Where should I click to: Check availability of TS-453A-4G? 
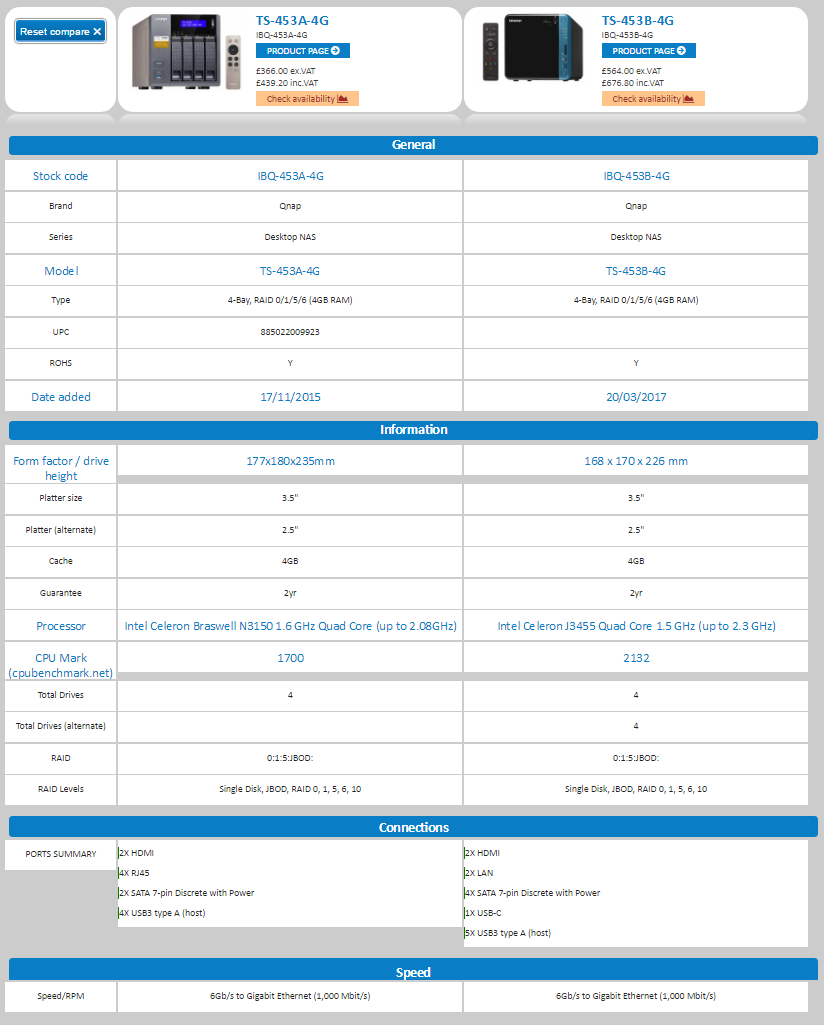tap(307, 99)
